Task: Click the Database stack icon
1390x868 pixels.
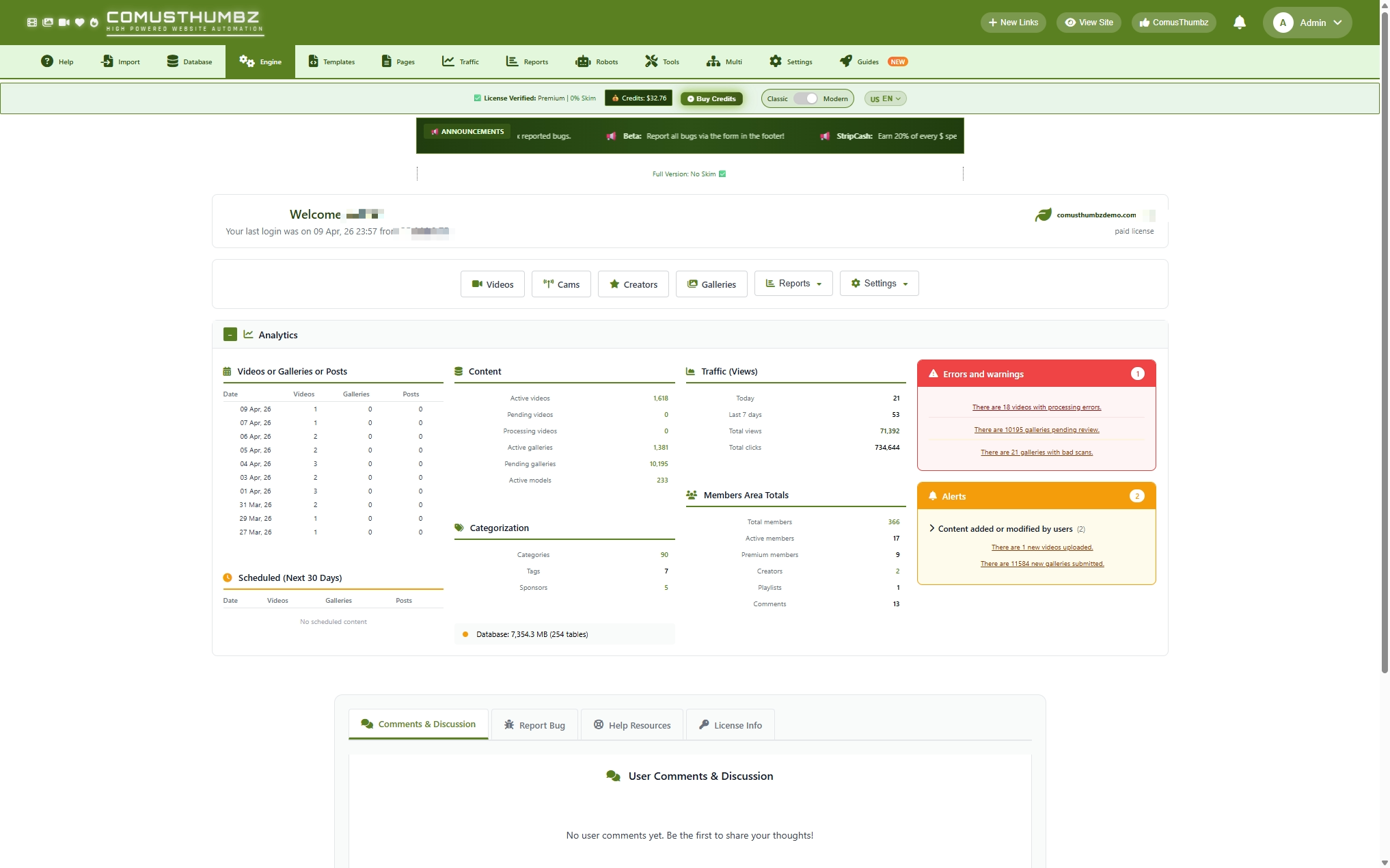Action: coord(172,62)
